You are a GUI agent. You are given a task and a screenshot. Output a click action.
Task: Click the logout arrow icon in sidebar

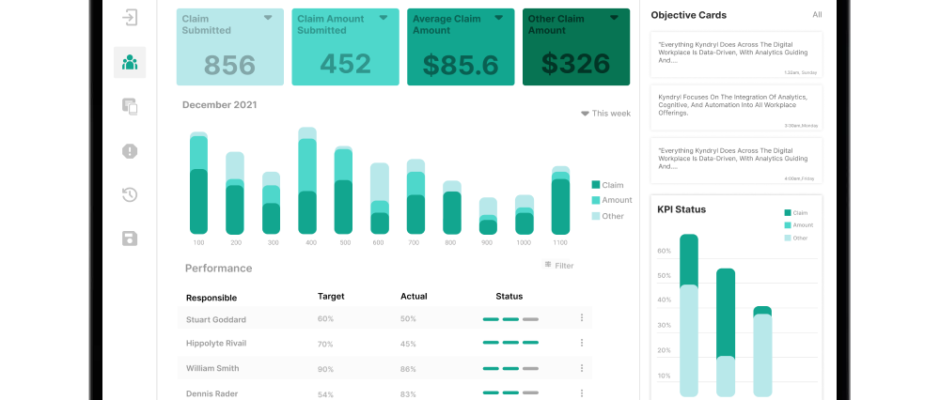pos(129,17)
